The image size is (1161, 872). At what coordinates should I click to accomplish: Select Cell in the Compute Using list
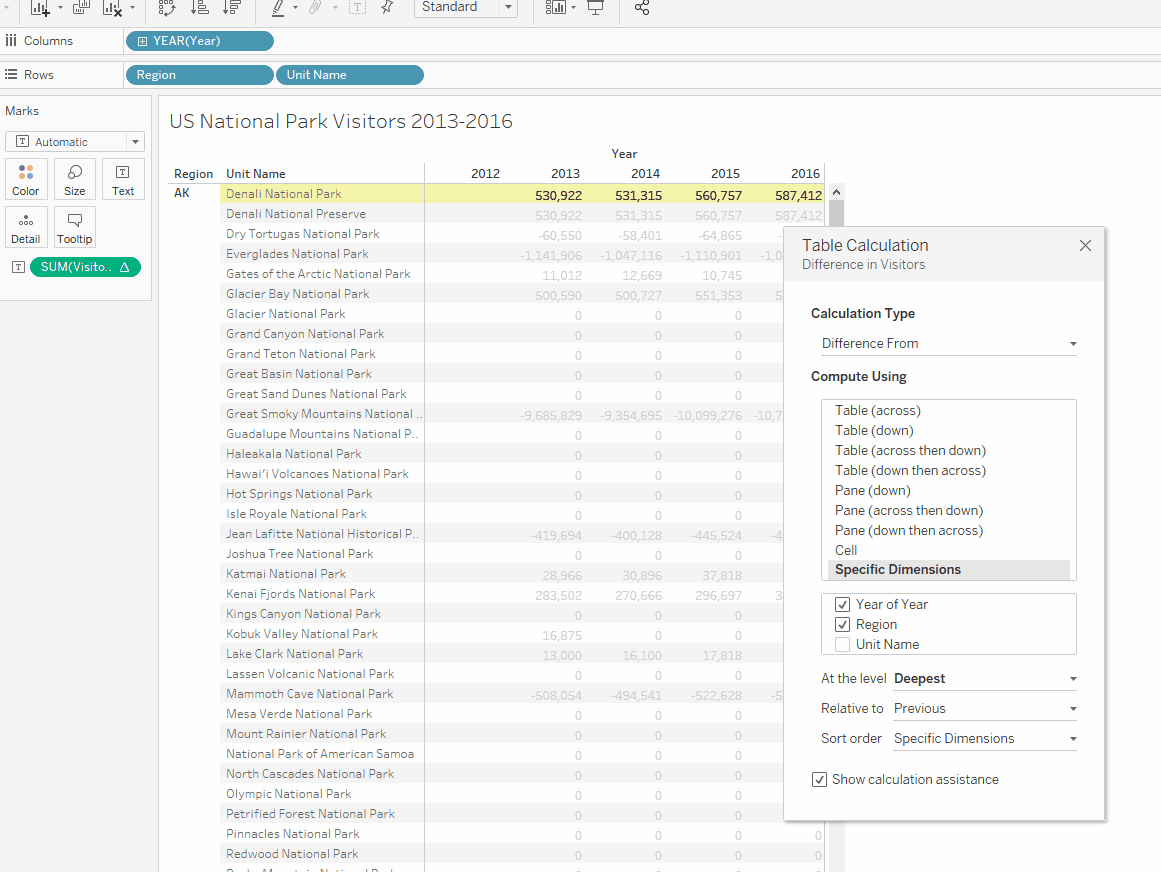tap(845, 550)
